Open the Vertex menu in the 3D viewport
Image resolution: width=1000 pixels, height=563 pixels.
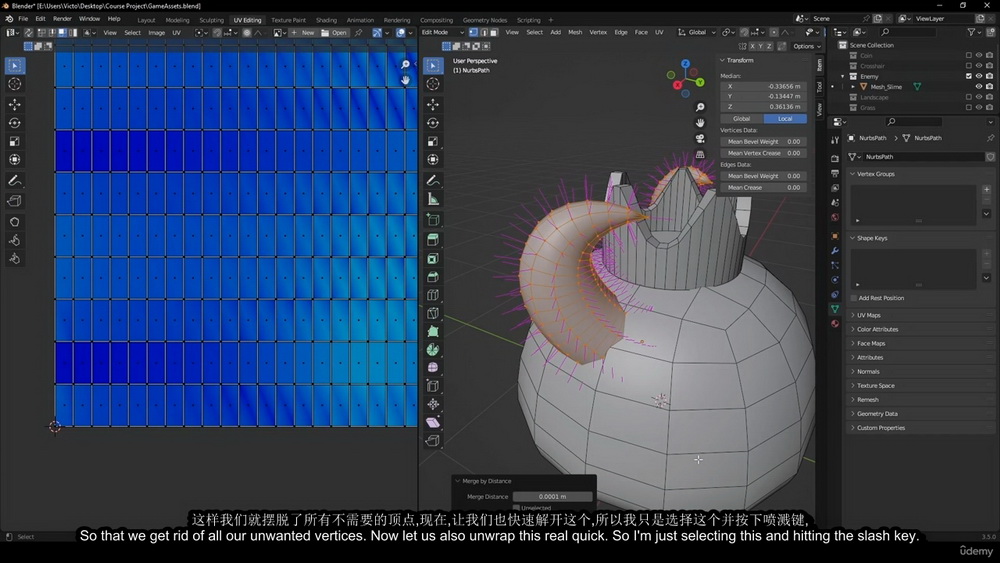[598, 32]
